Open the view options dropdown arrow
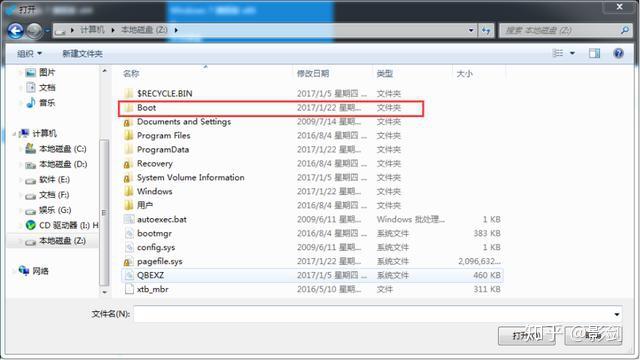The height and width of the screenshot is (360, 640). click(572, 53)
